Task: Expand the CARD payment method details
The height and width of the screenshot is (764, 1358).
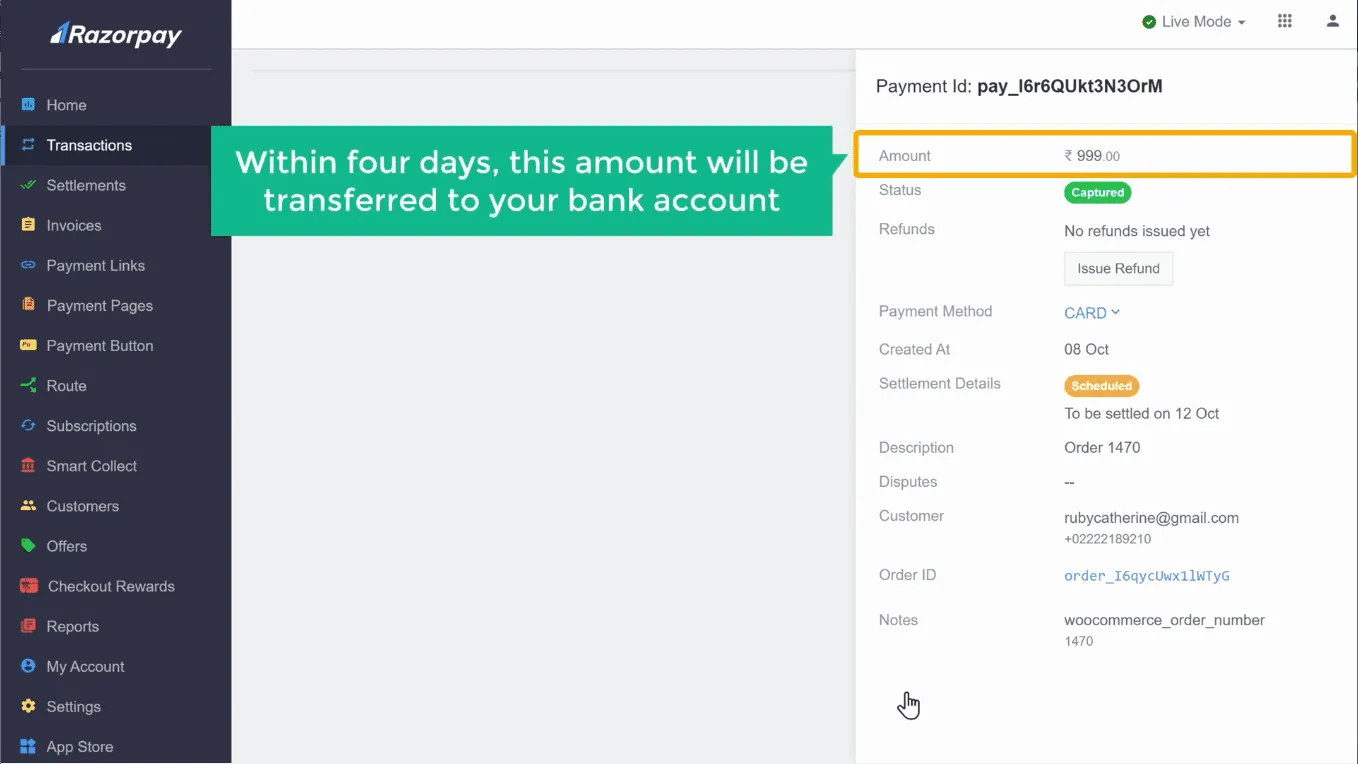Action: 1092,313
